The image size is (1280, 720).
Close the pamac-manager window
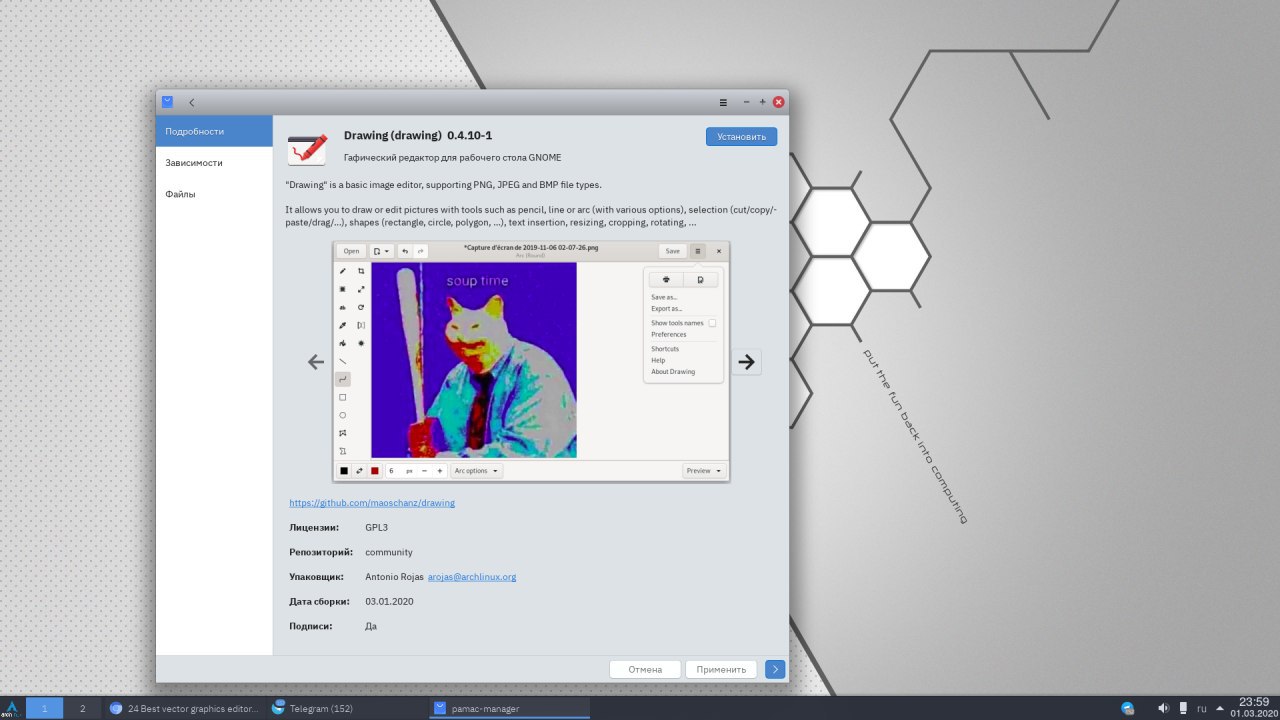pyautogui.click(x=779, y=102)
